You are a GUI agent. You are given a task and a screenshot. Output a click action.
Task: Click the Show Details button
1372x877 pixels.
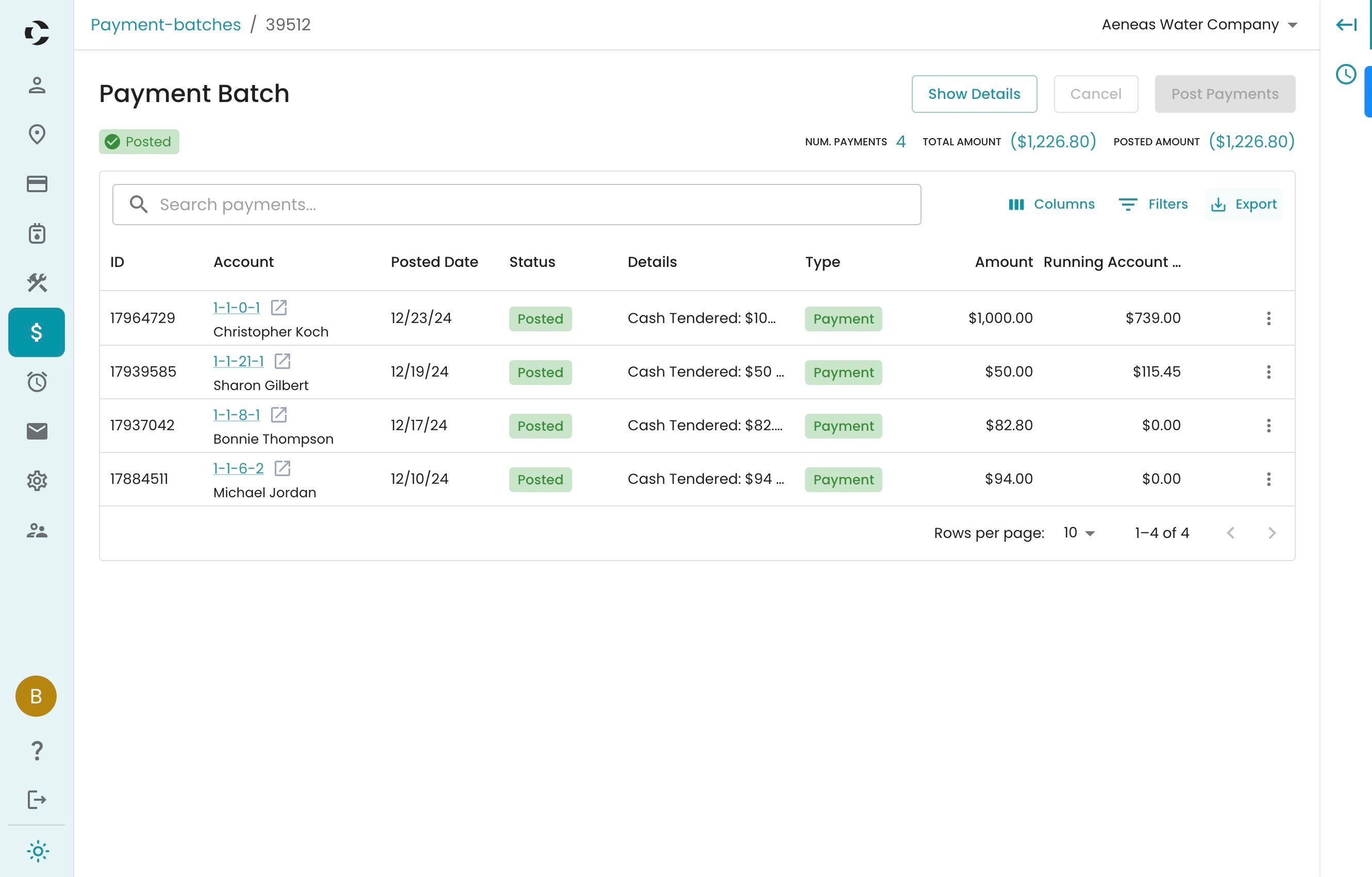pyautogui.click(x=974, y=93)
